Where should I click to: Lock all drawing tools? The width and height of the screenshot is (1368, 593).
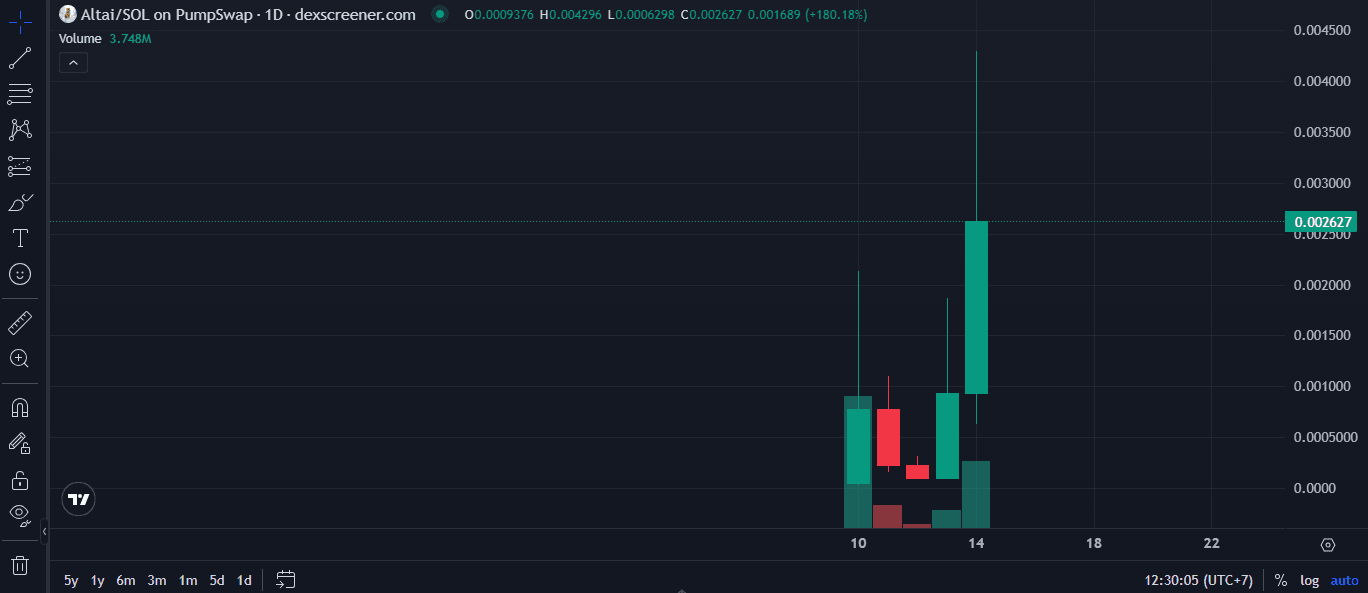click(x=20, y=479)
